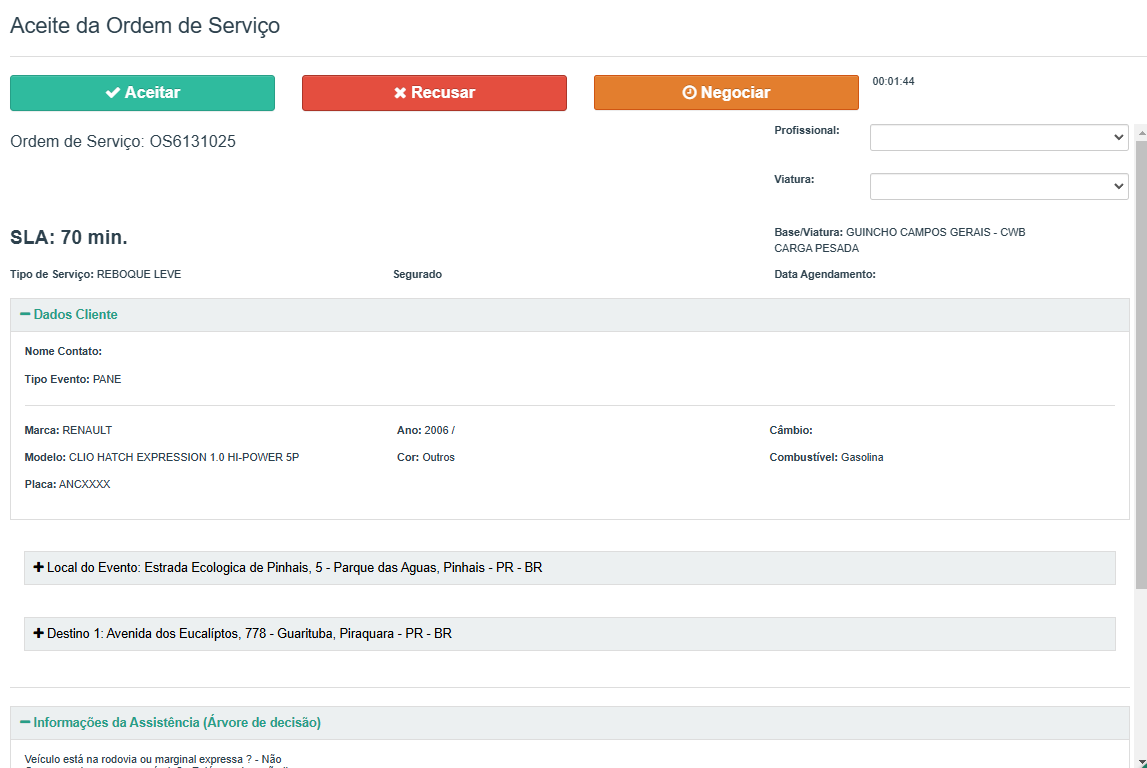
Task: Click the scrollbar up arrow
Action: point(1140,131)
